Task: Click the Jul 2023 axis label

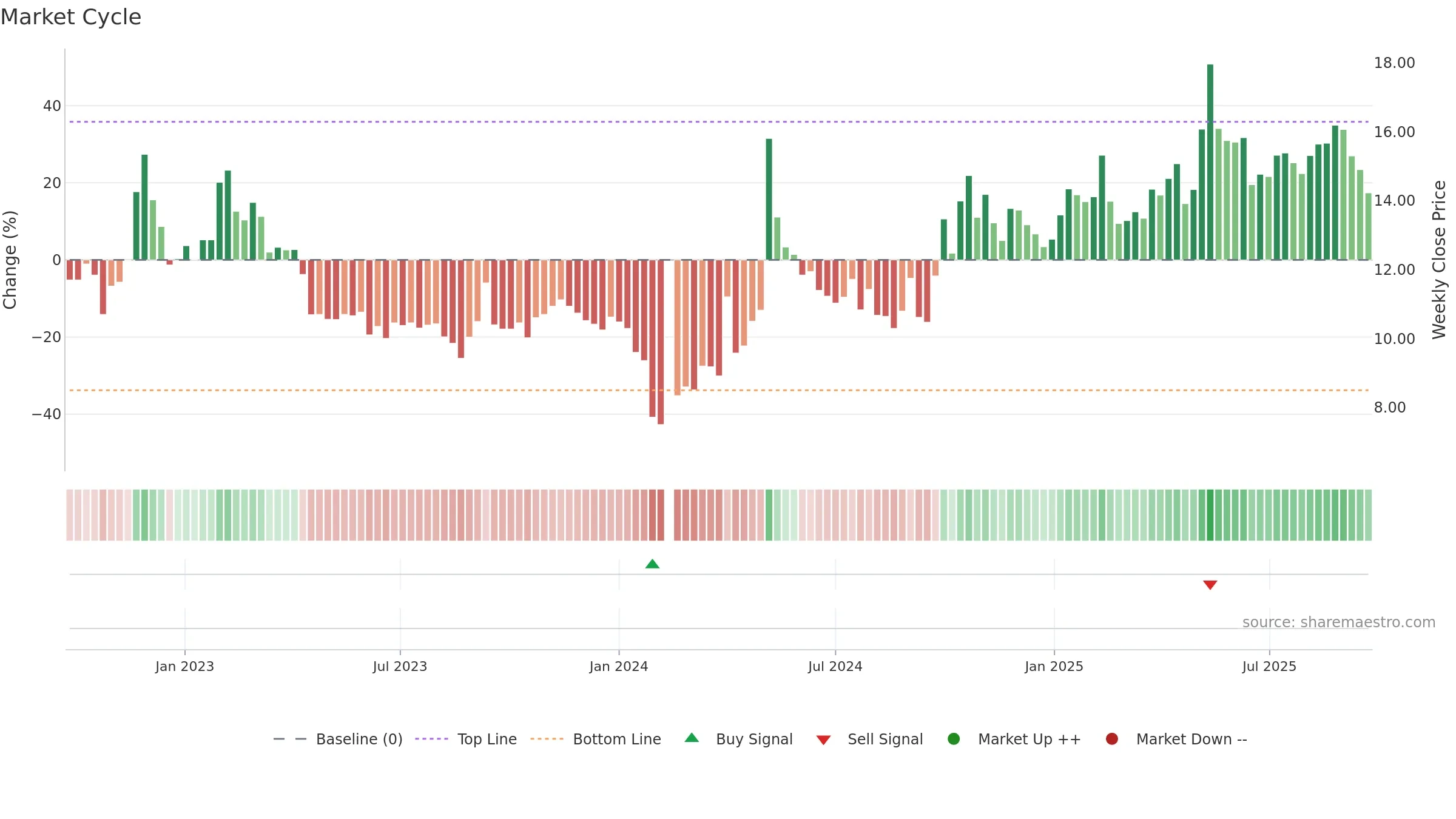Action: pyautogui.click(x=400, y=666)
